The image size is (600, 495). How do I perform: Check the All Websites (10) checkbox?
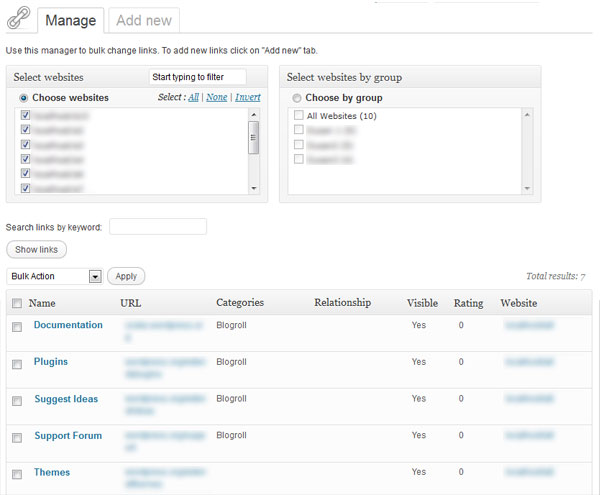[x=298, y=116]
